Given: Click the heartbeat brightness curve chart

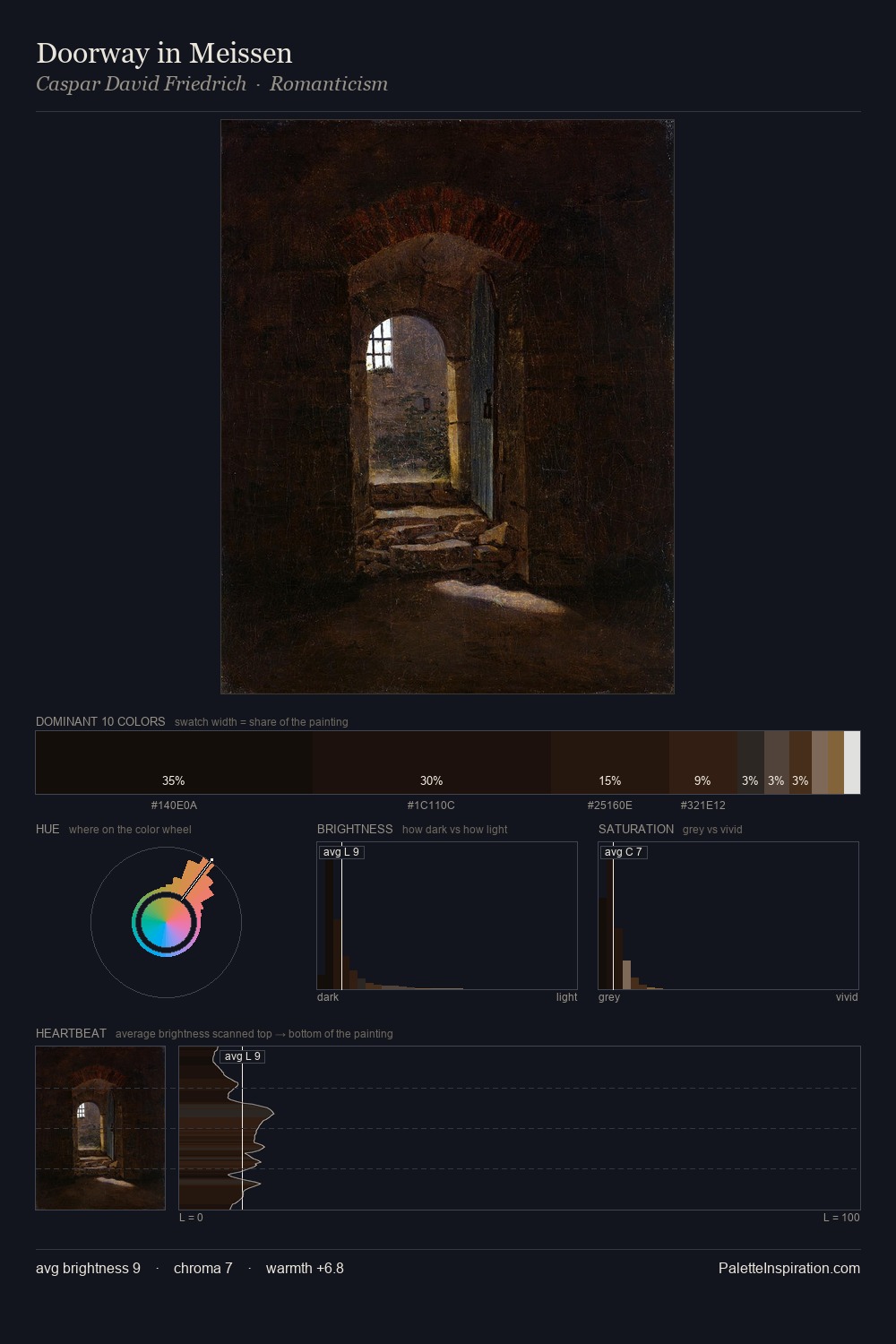Looking at the screenshot, I should [520, 1128].
